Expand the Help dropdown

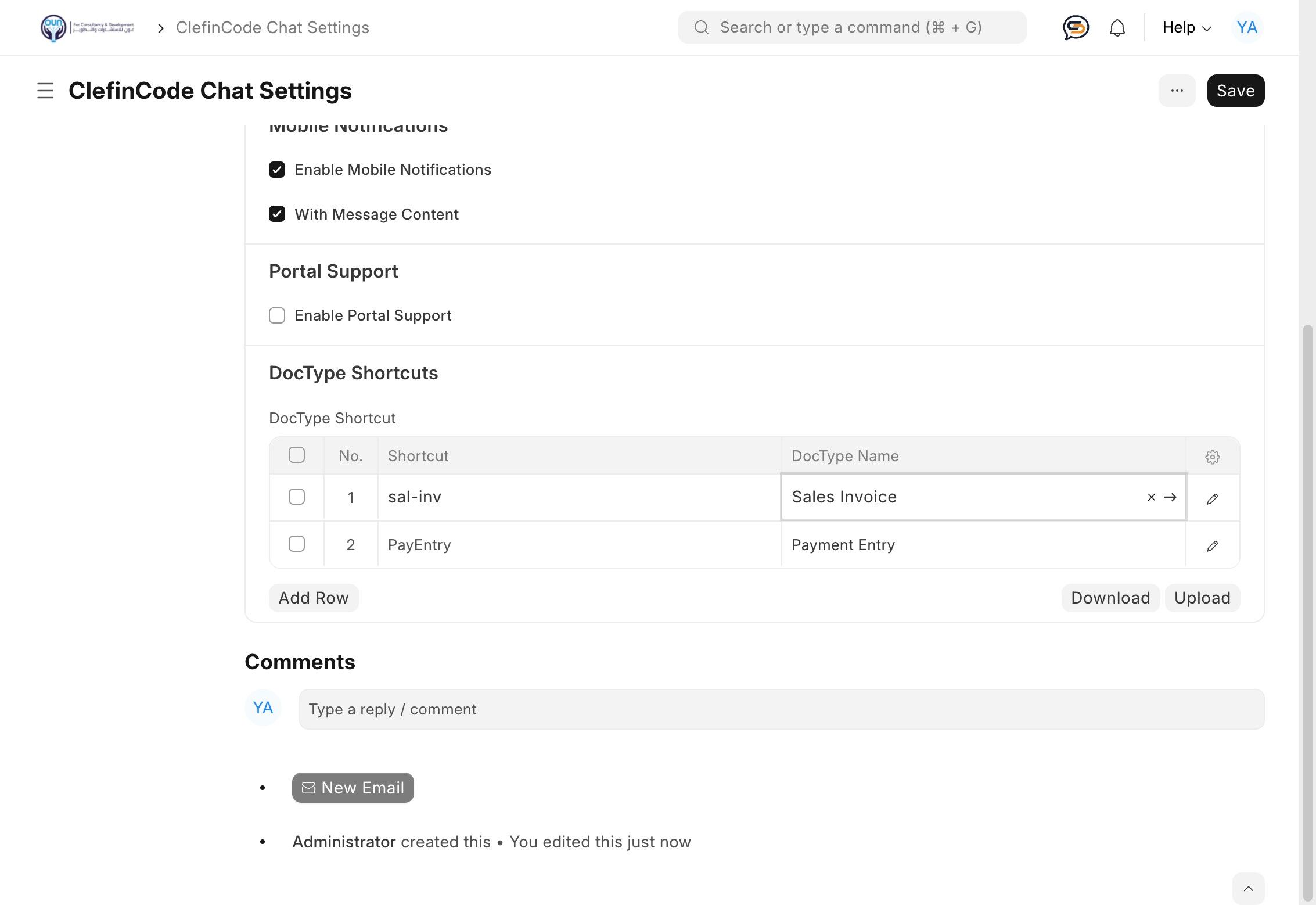click(1186, 27)
